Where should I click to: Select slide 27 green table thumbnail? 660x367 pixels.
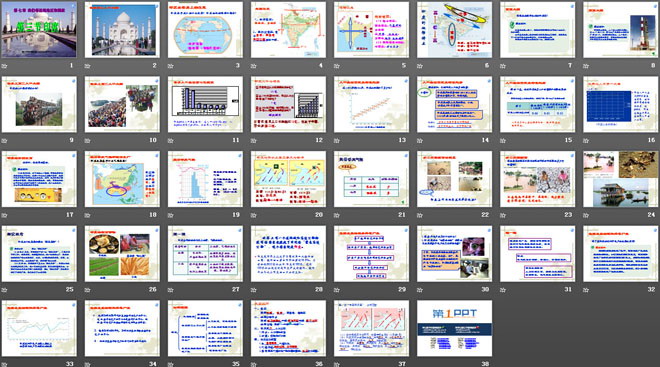point(205,254)
